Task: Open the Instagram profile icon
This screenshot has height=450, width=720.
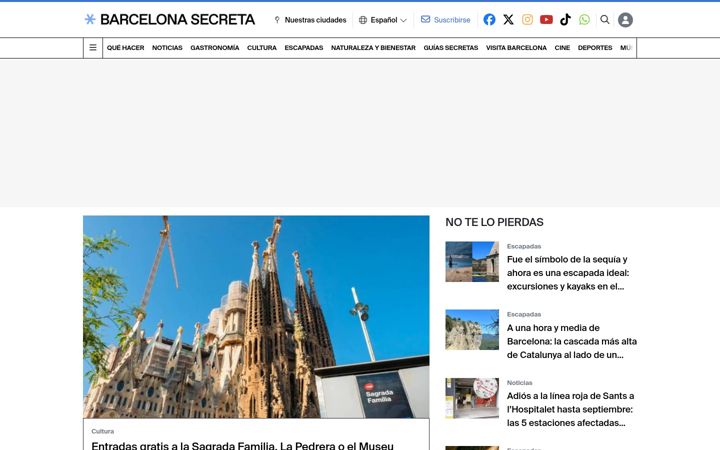Action: (x=527, y=20)
